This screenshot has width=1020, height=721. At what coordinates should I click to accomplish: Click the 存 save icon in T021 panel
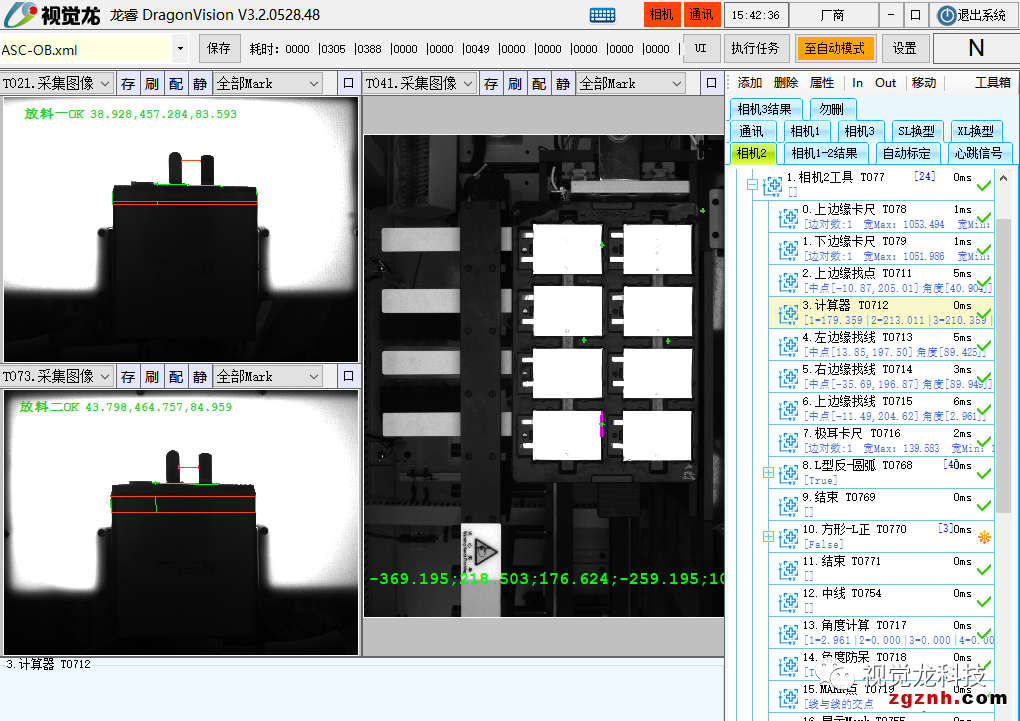127,84
